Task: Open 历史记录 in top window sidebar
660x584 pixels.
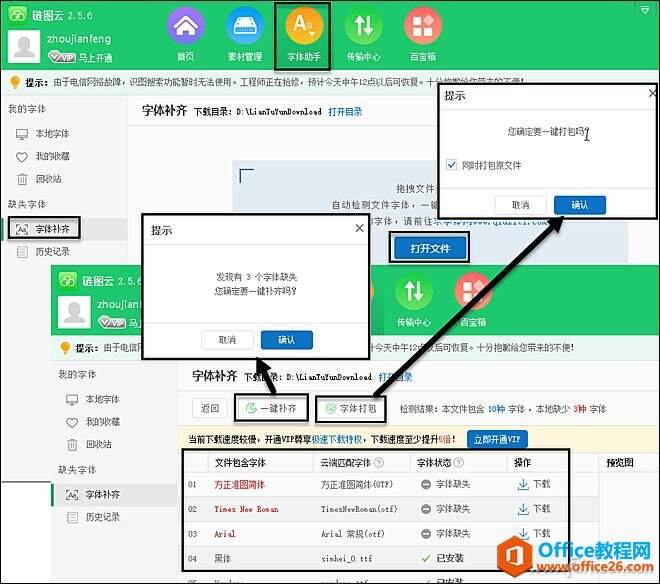Action: [x=43, y=252]
